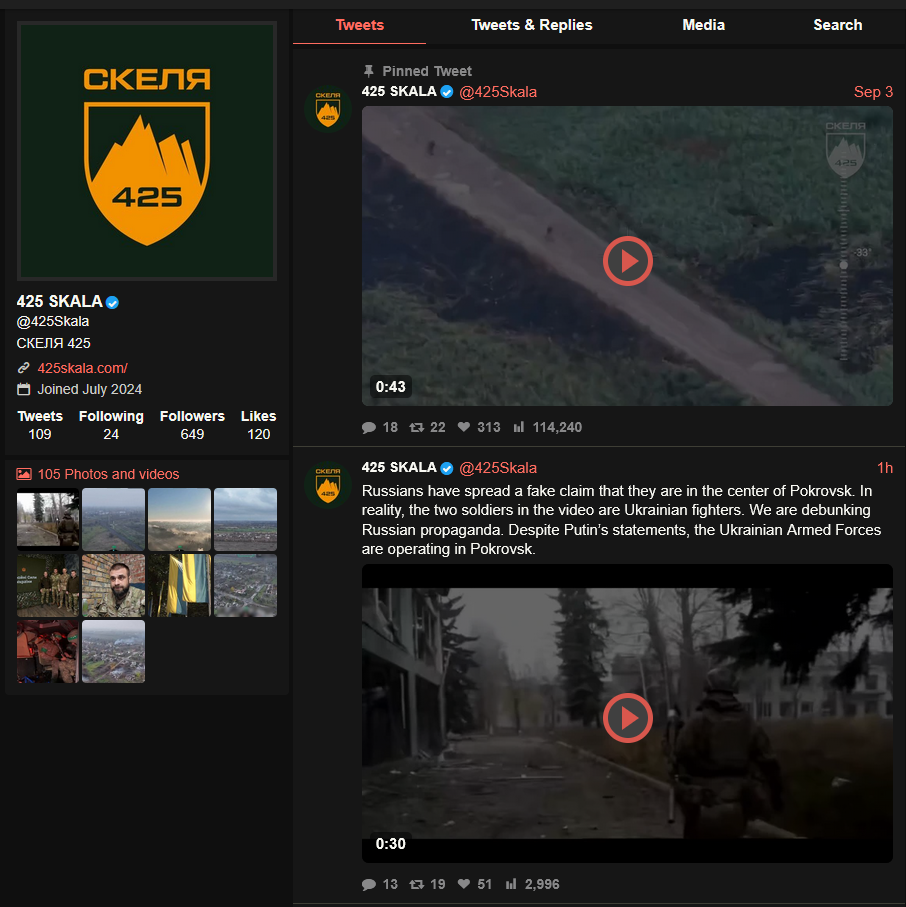Viewport: 906px width, 907px height.
Task: Open the 105 Photos and videos link
Action: 108,474
